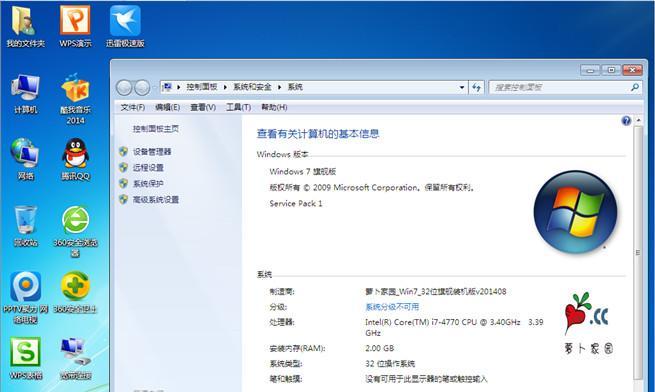
Task: Click the 萝卜家园 radish OEM logo
Action: 588,323
